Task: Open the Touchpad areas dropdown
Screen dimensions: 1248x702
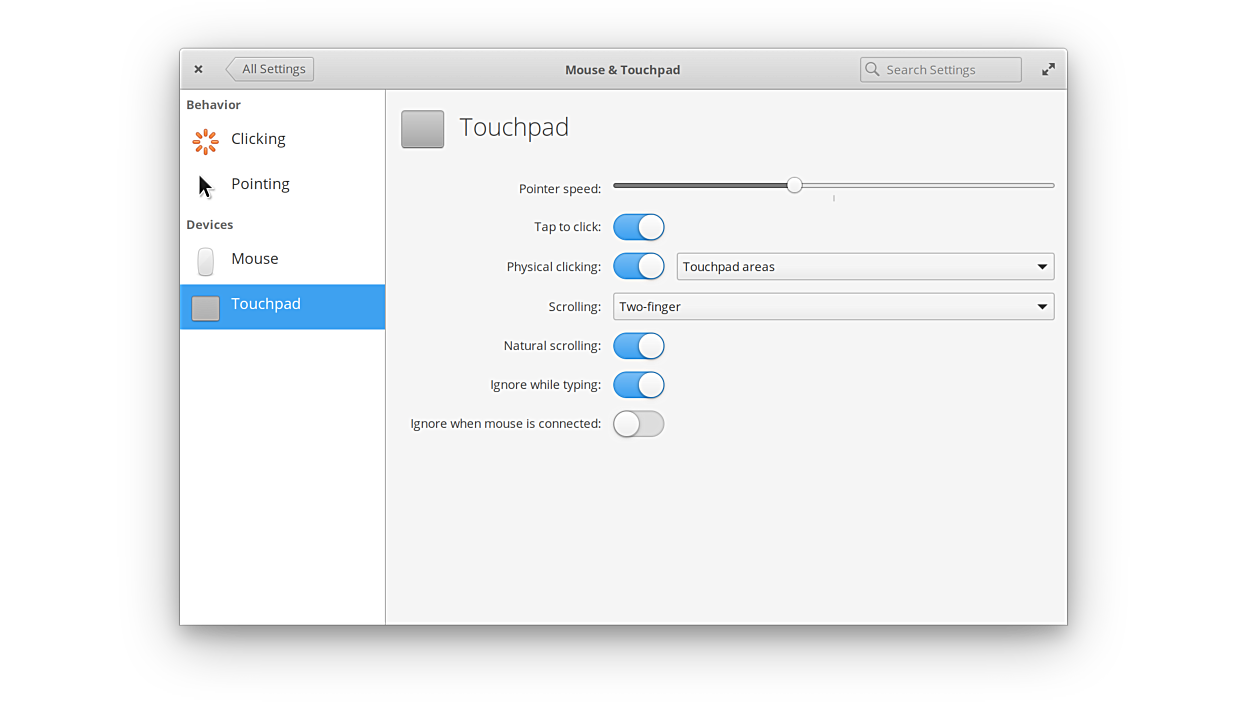Action: (865, 267)
